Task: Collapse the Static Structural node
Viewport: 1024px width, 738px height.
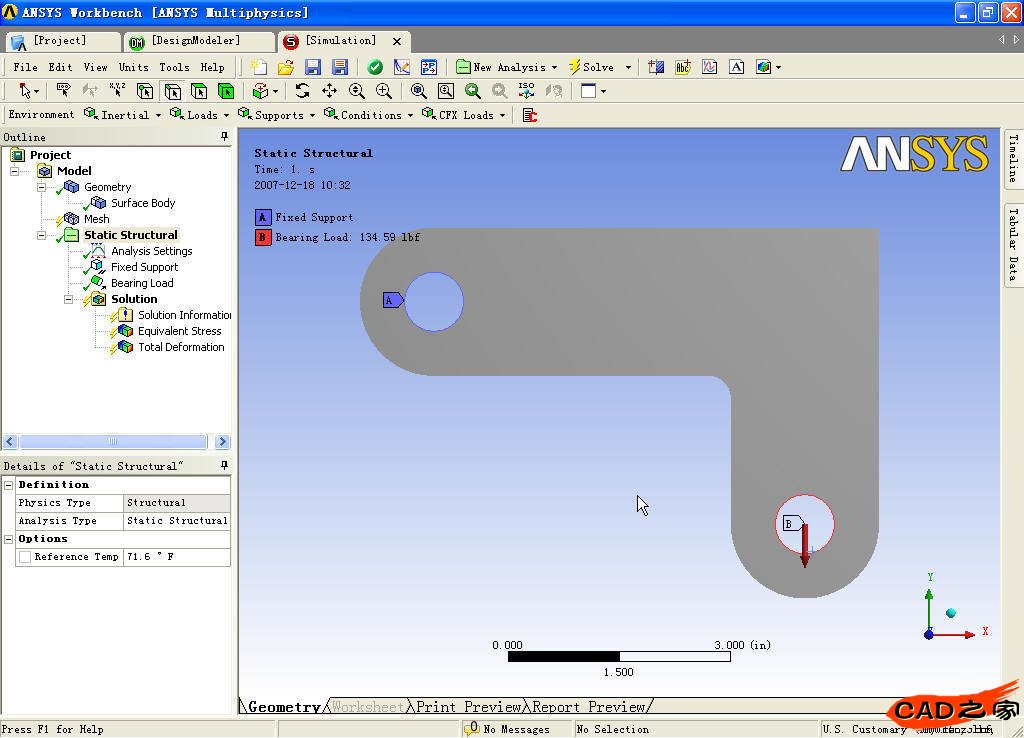Action: 41,235
